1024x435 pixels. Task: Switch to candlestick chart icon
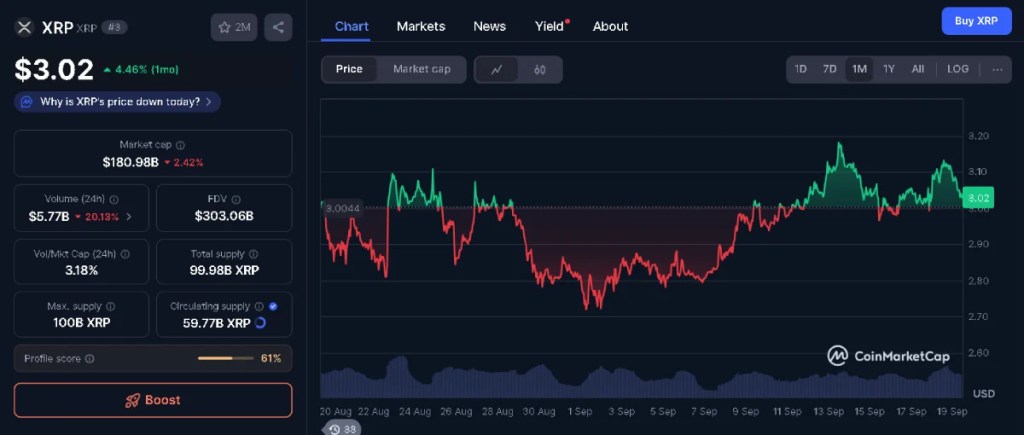pos(540,69)
